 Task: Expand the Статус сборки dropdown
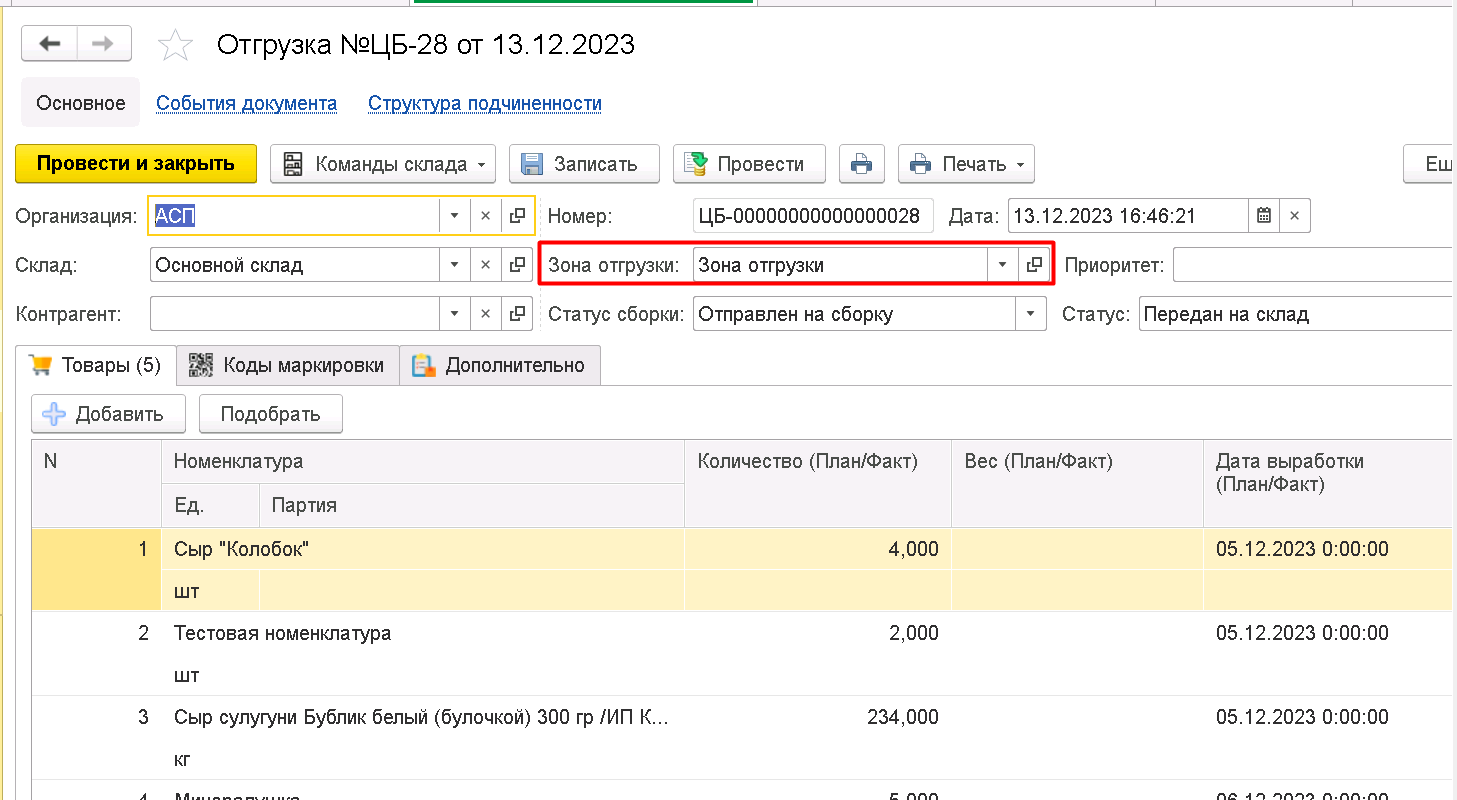click(x=1031, y=314)
